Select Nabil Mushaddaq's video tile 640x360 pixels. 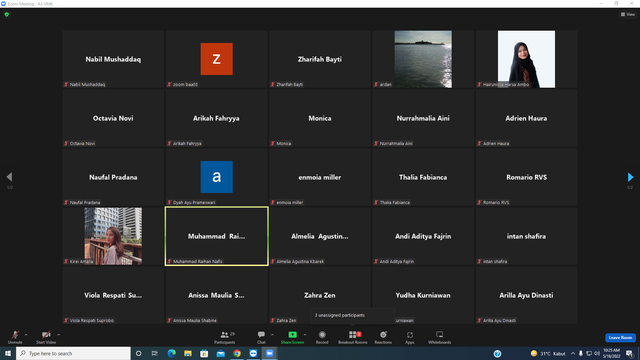[x=113, y=59]
